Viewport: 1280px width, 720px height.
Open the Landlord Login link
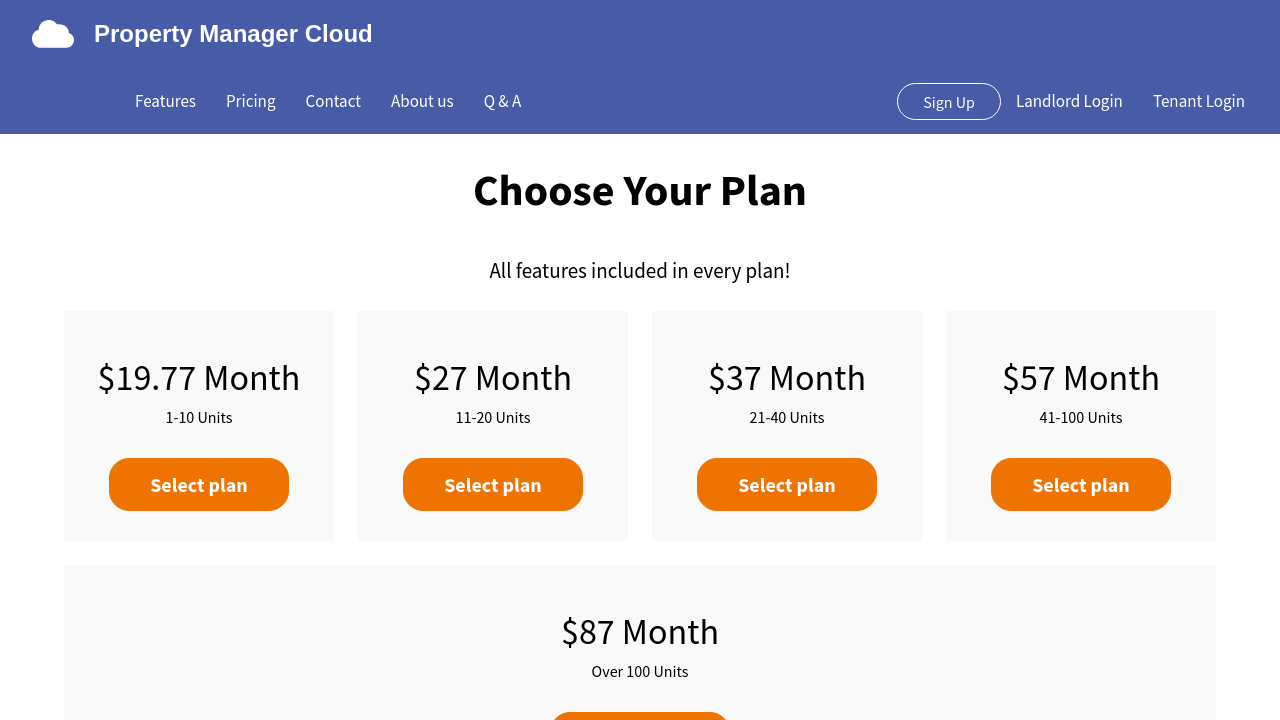1069,101
